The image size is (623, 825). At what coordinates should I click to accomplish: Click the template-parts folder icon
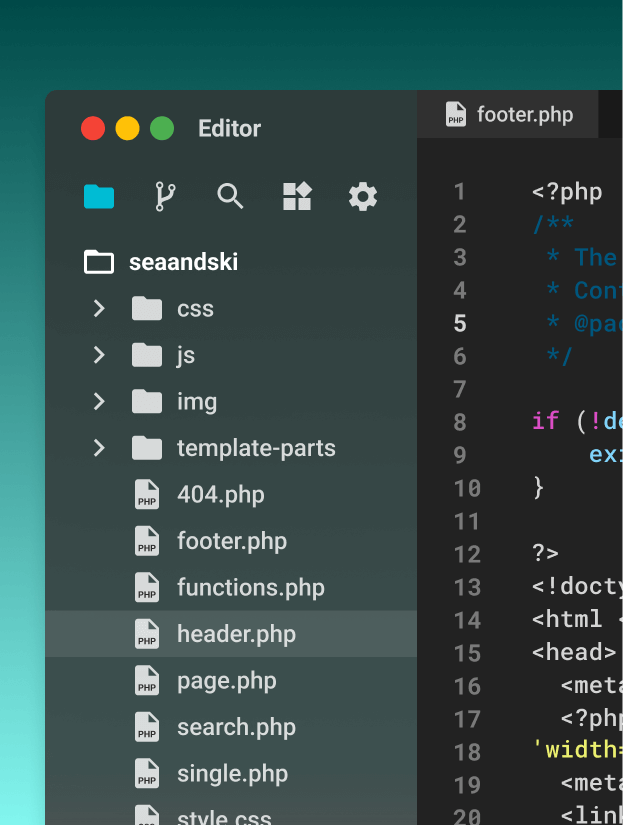click(x=147, y=448)
